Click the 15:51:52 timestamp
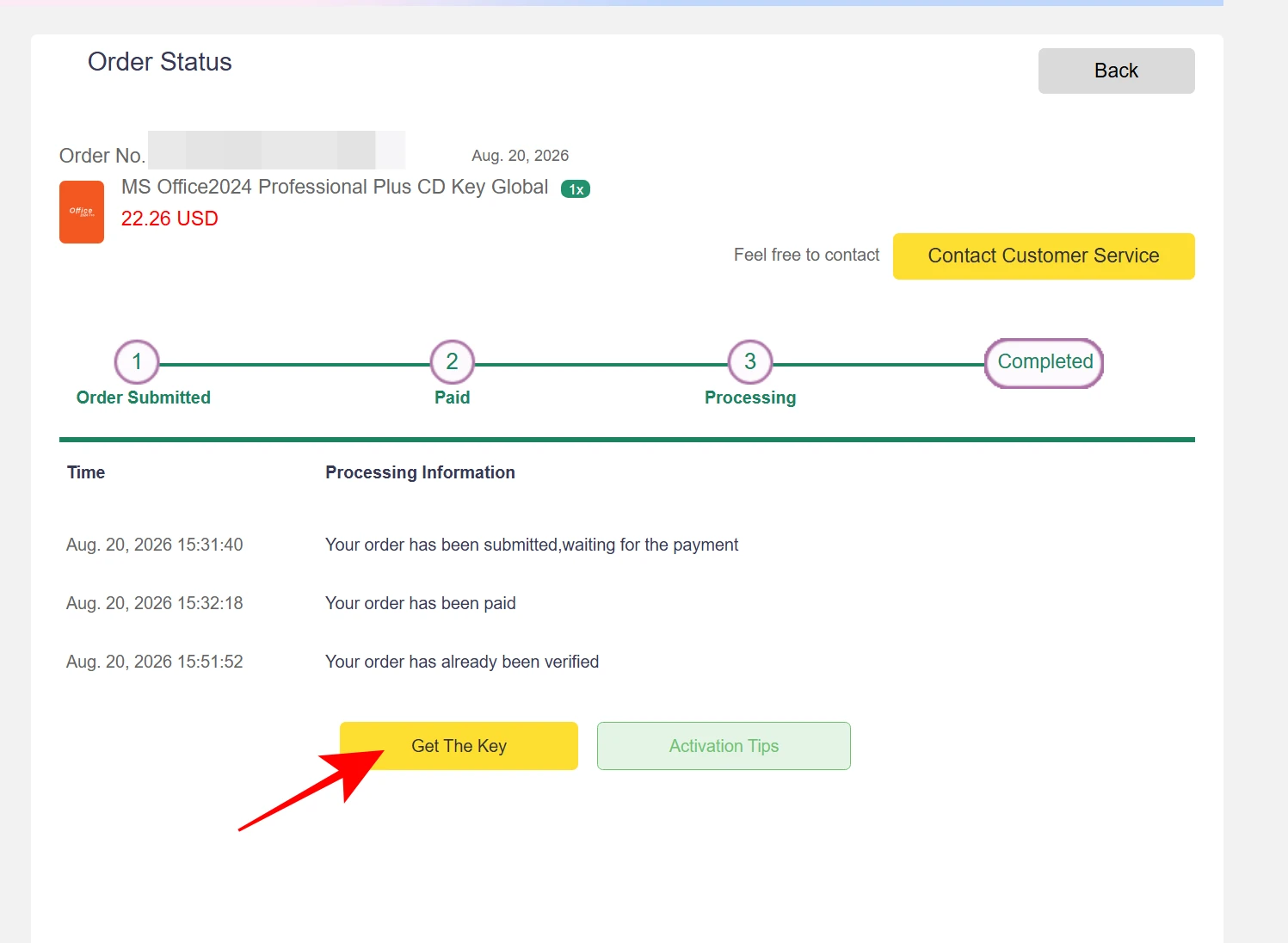 tap(155, 662)
